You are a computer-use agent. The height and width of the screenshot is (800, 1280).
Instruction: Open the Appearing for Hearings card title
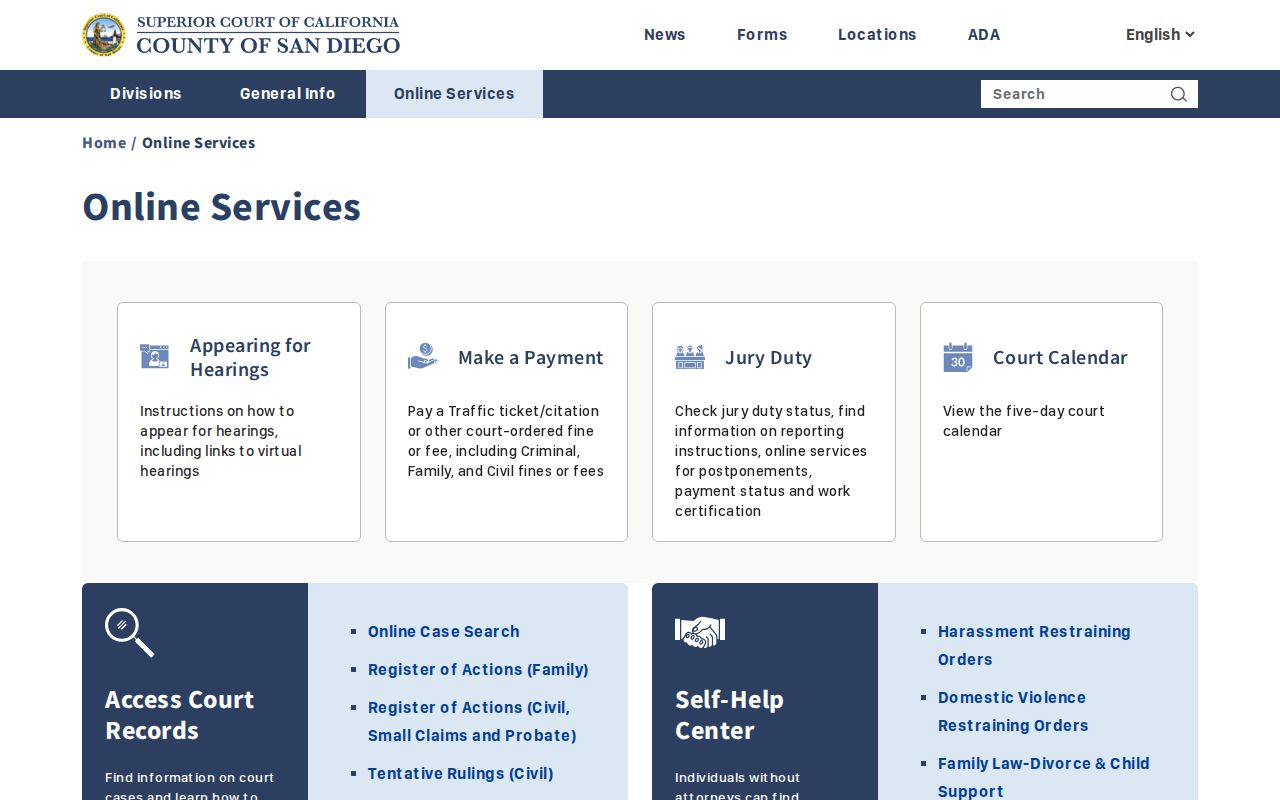pyautogui.click(x=250, y=357)
